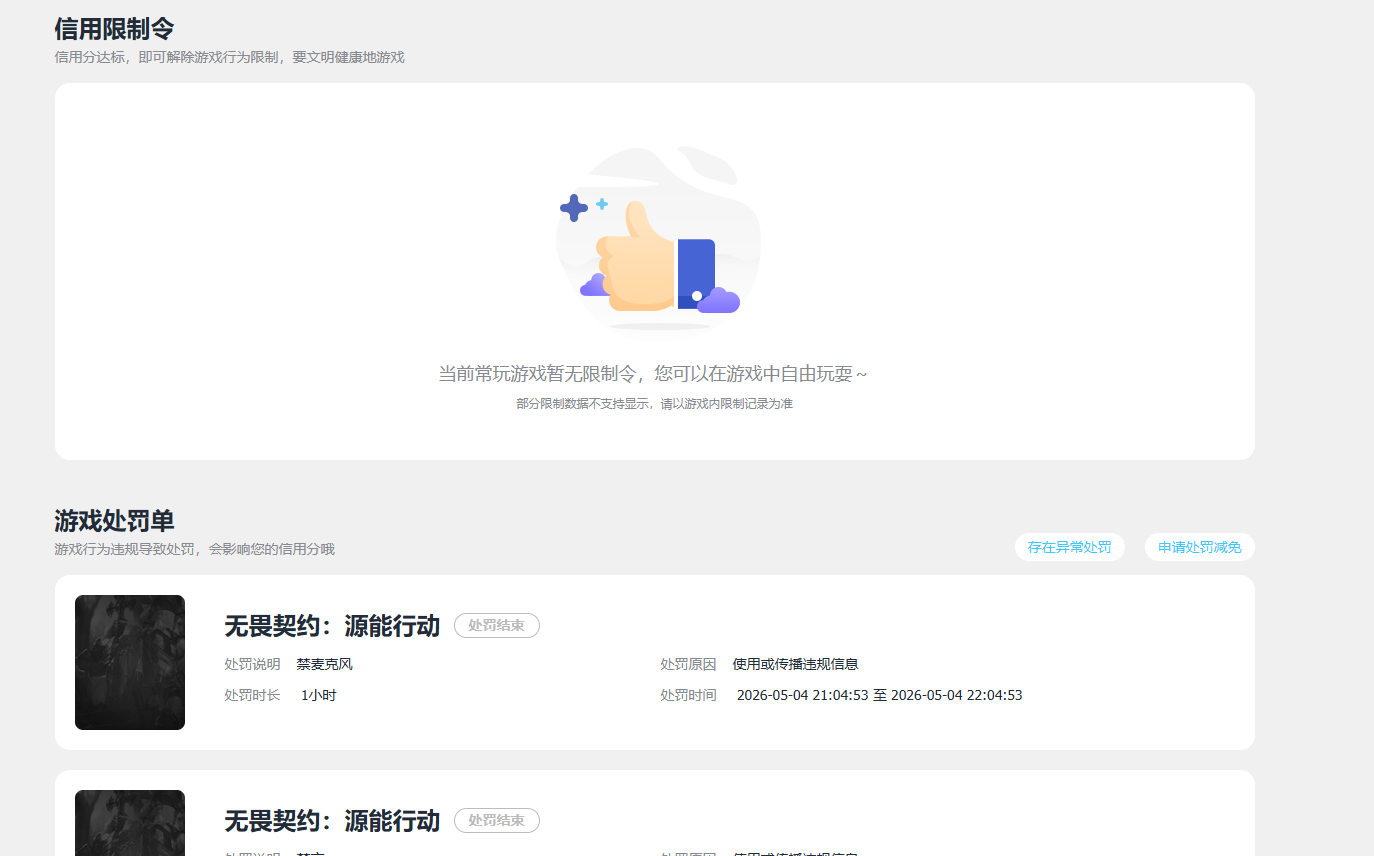Select the 1小时 penalty duration value
This screenshot has height=856, width=1374.
[x=319, y=695]
